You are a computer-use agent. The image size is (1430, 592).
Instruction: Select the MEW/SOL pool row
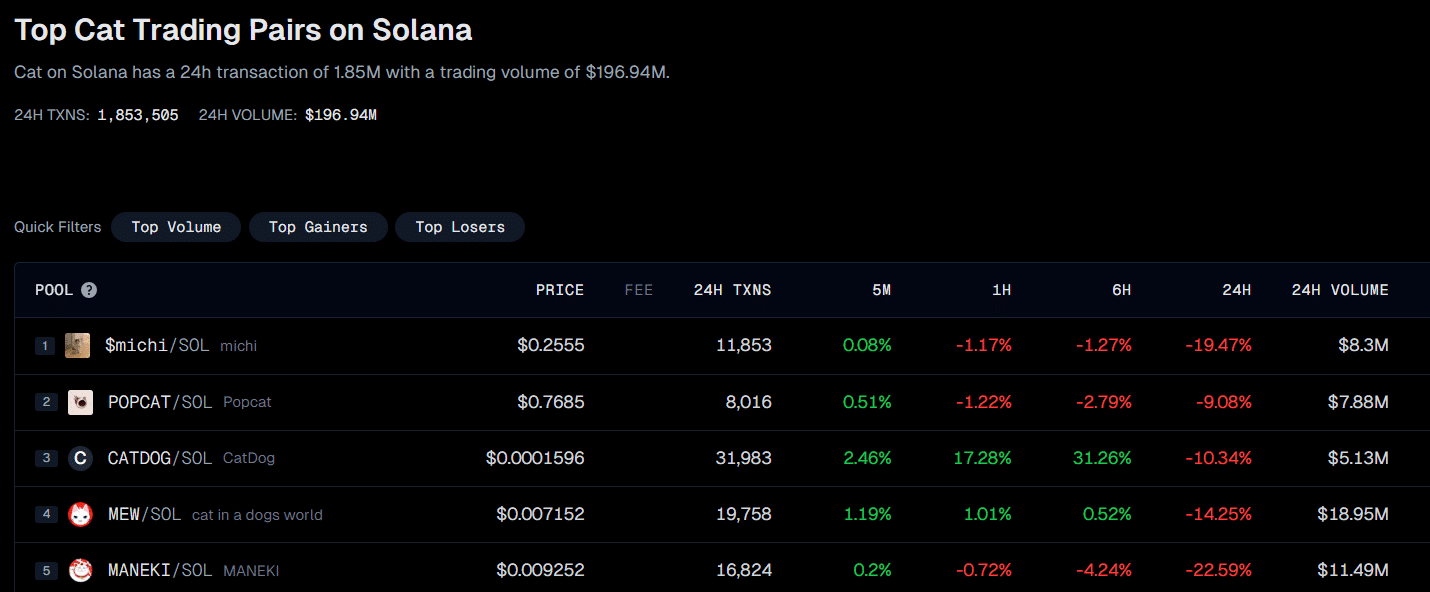144,514
